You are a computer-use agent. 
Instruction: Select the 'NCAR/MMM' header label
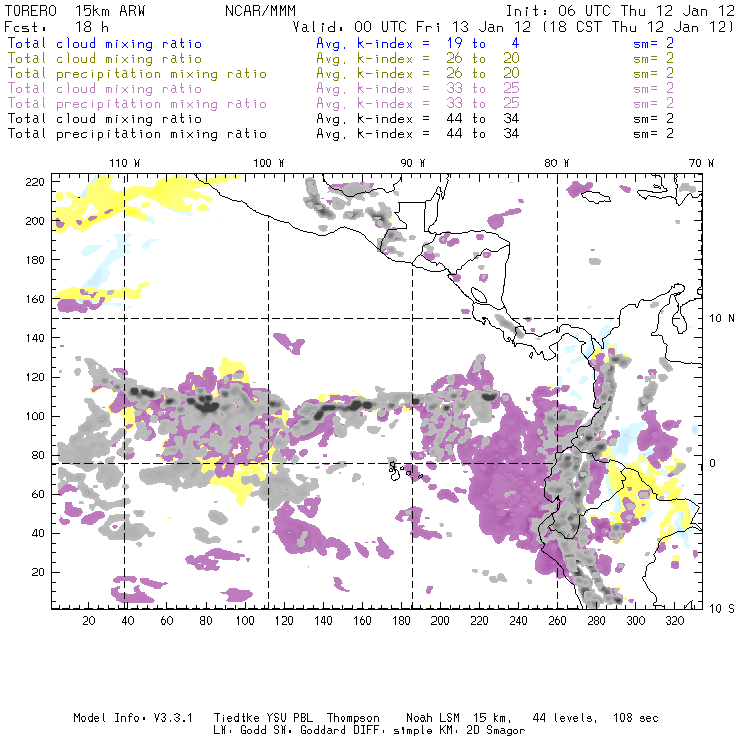pyautogui.click(x=260, y=11)
